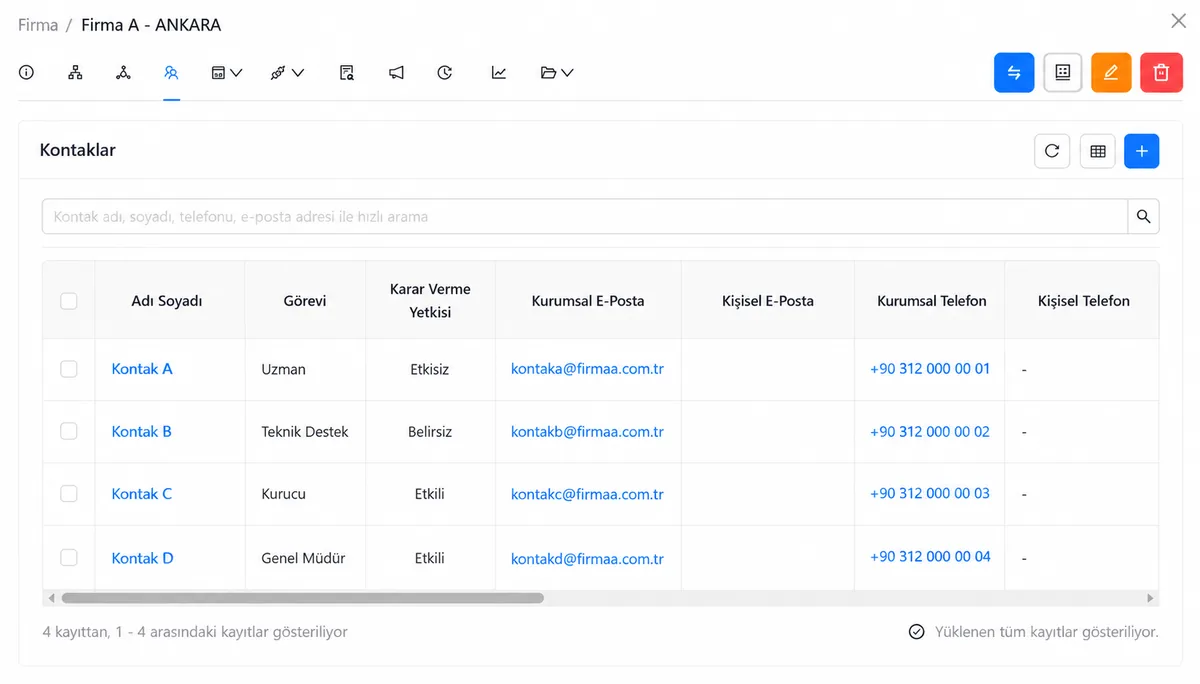Click the blue swap arrows button
The width and height of the screenshot is (1200, 684).
click(x=1014, y=73)
